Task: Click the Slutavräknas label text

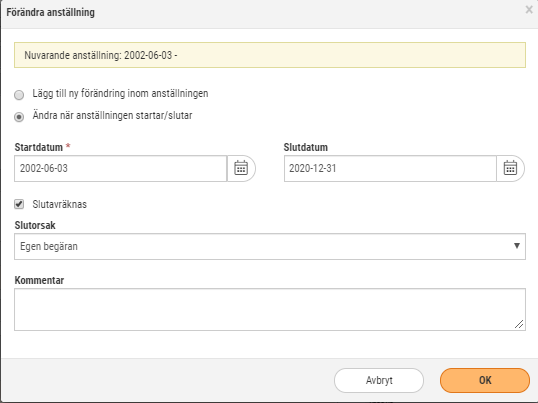Action: click(60, 204)
